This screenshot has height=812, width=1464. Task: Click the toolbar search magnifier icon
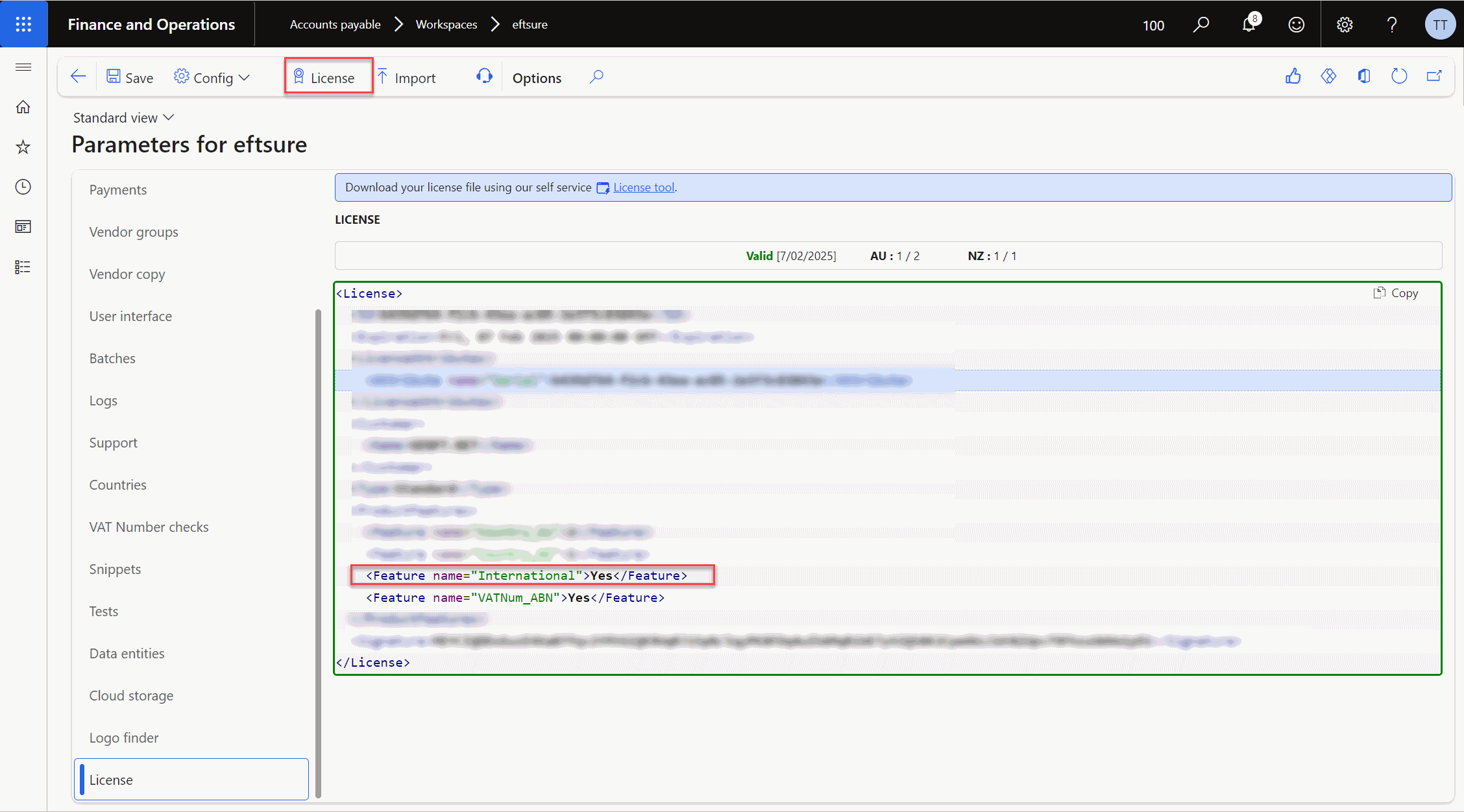point(596,77)
